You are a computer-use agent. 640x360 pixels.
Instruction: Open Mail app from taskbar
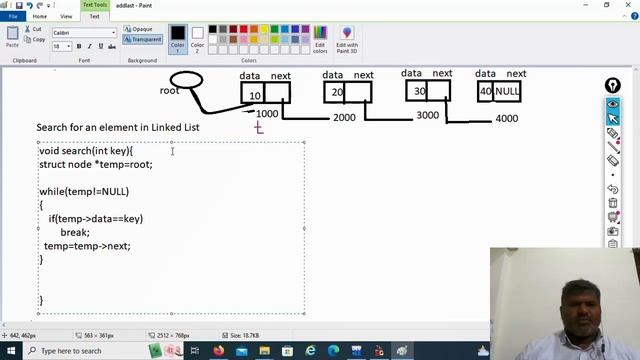pyautogui.click(x=242, y=351)
